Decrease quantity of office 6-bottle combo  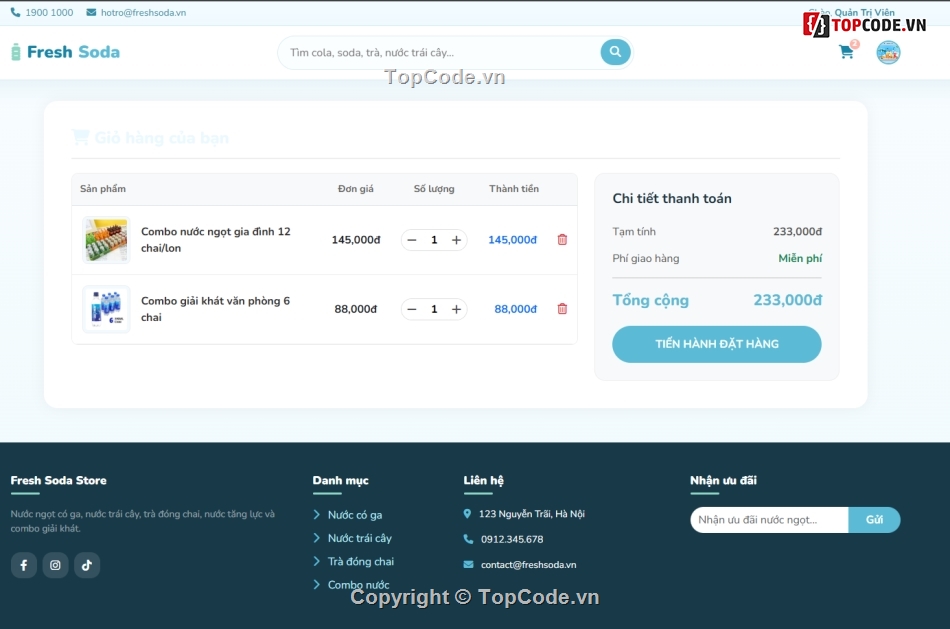pos(412,309)
